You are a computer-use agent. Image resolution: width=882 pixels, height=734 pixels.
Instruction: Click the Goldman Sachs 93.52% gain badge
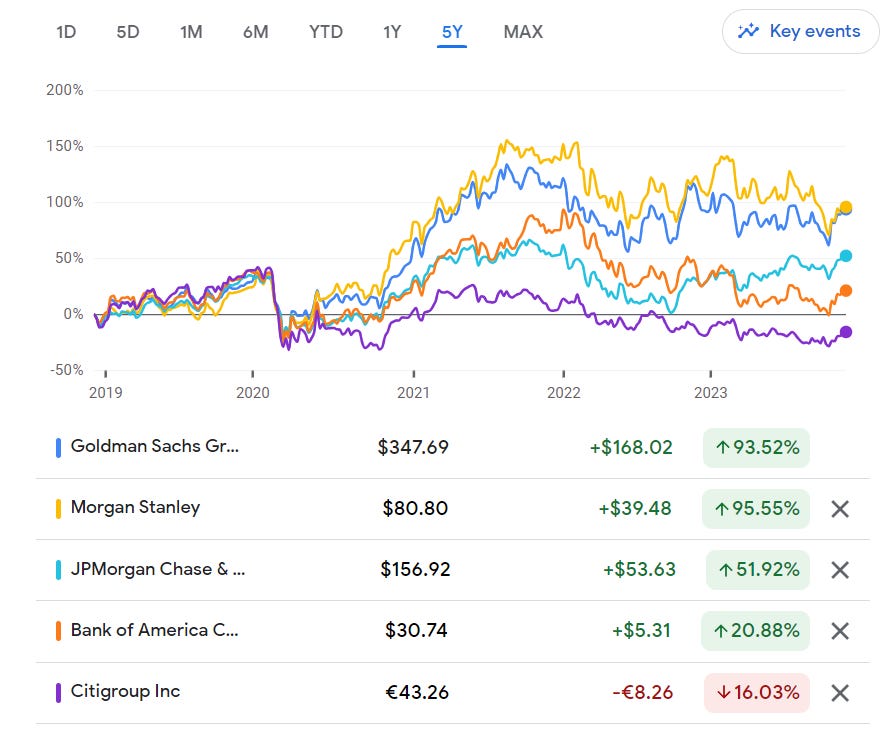pyautogui.click(x=756, y=448)
